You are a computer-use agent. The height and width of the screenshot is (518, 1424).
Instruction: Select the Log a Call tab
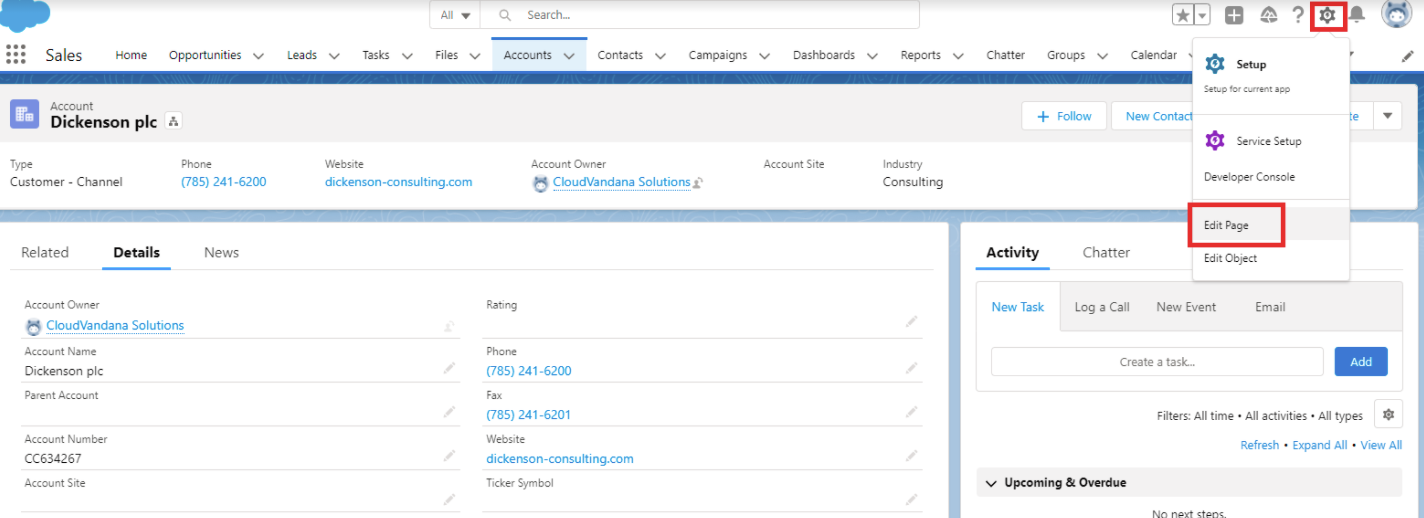tap(1102, 307)
